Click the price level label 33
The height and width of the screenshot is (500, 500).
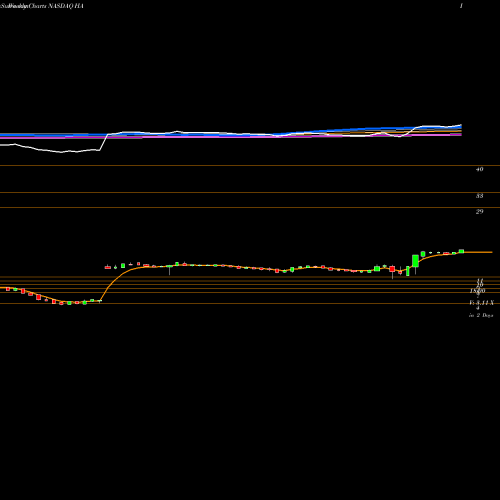coord(479,196)
